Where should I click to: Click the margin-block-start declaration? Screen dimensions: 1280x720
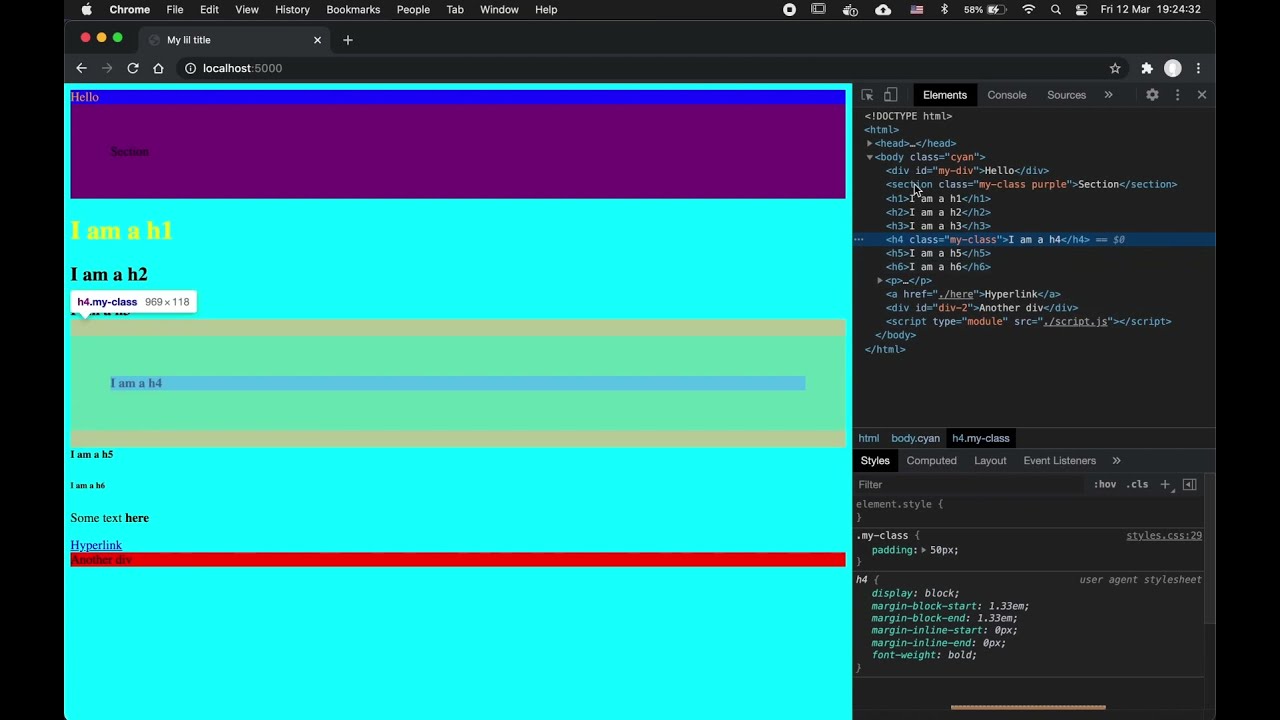950,606
